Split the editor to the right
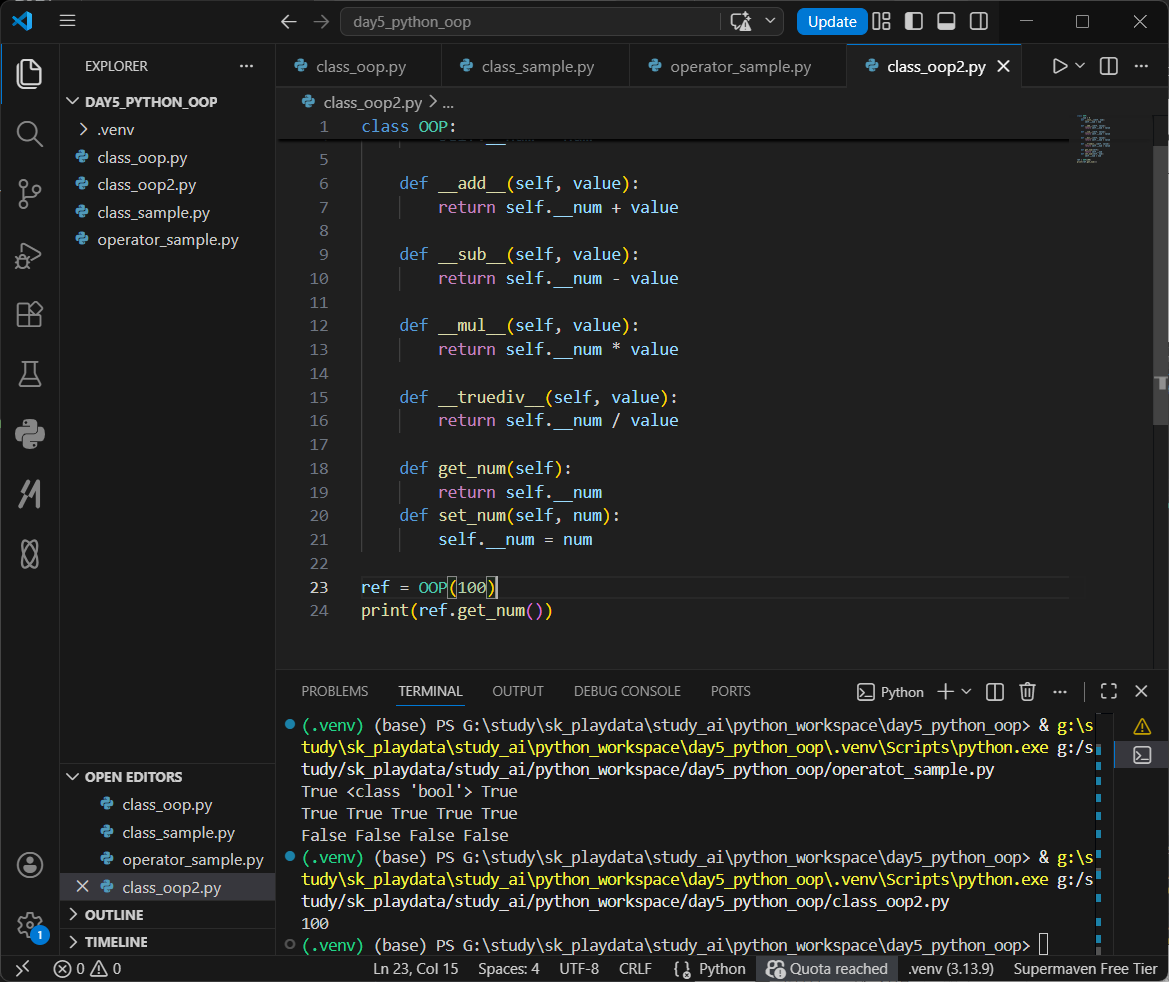Viewport: 1169px width, 982px height. tap(1109, 66)
